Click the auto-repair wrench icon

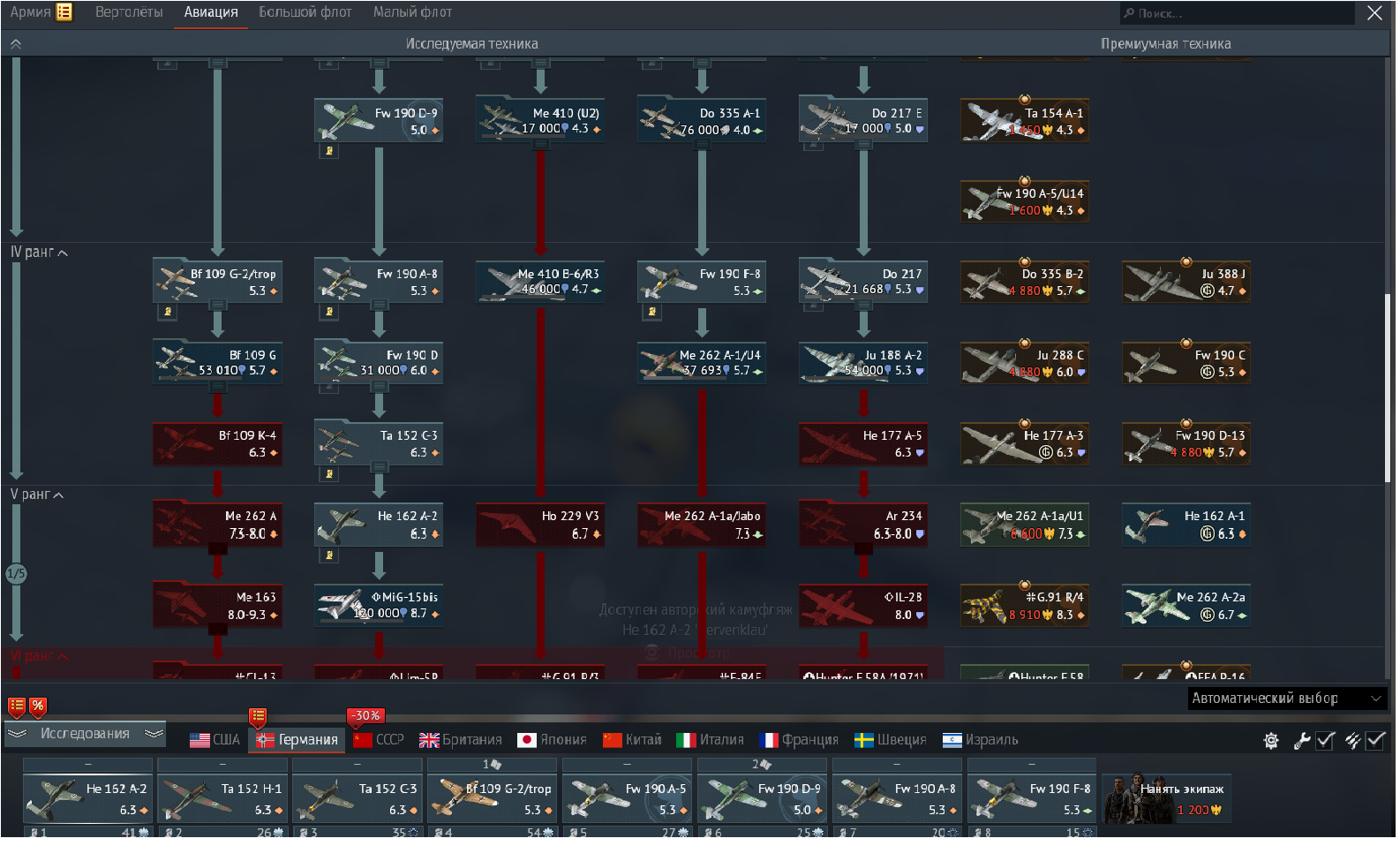1301,741
